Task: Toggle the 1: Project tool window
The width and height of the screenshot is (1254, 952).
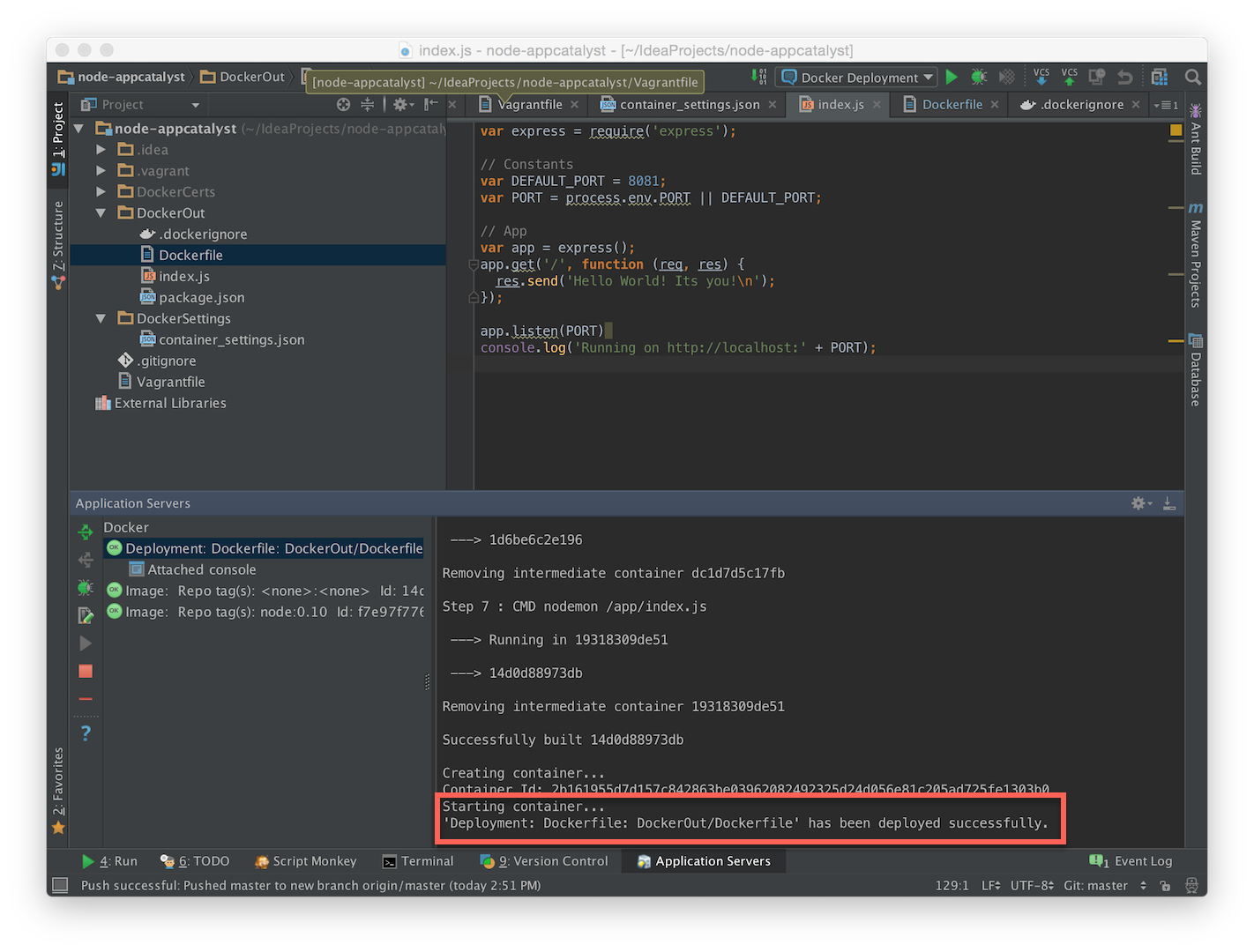Action: point(58,138)
